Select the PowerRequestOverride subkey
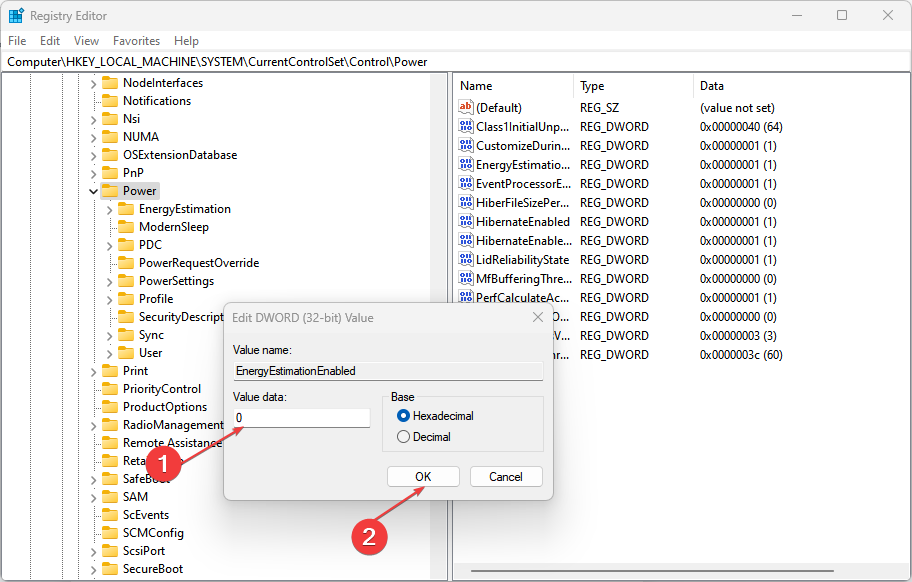The image size is (912, 582). [x=199, y=263]
